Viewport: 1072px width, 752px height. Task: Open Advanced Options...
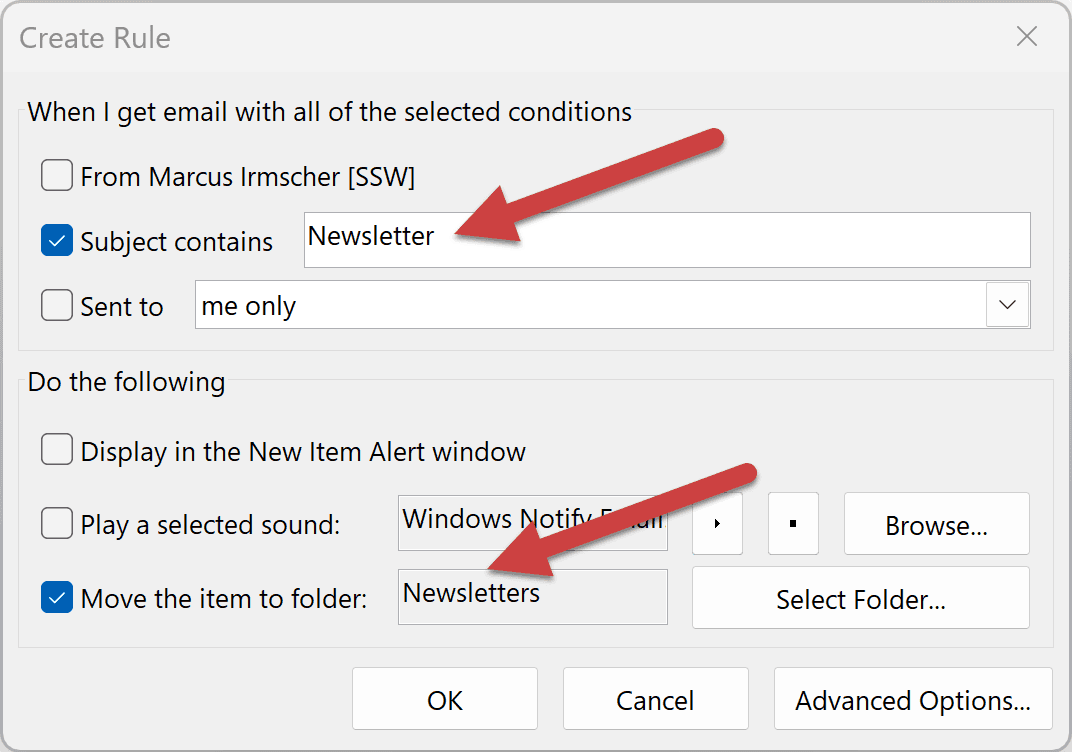coord(912,700)
